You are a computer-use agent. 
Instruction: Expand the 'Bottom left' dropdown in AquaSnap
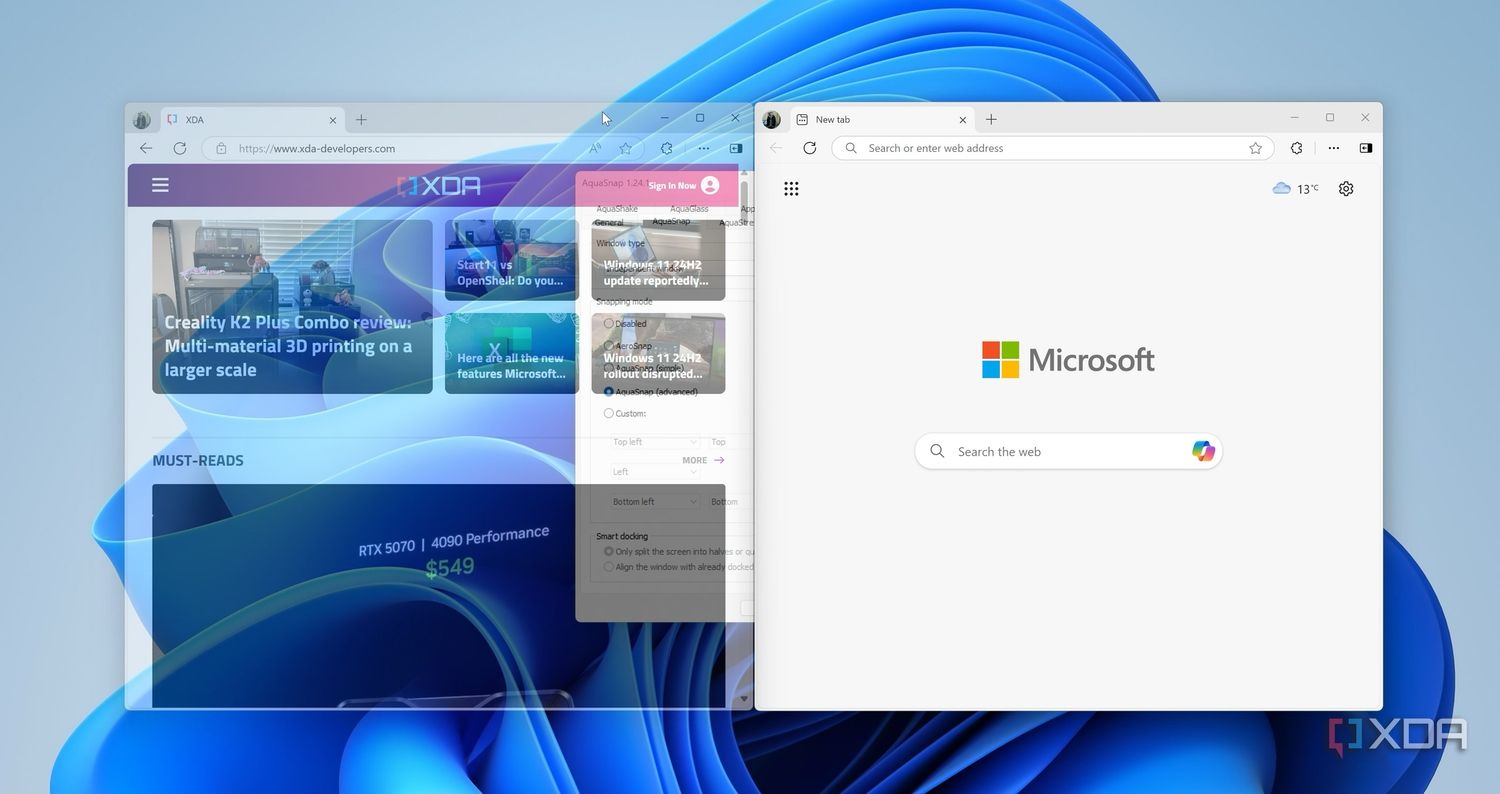655,502
